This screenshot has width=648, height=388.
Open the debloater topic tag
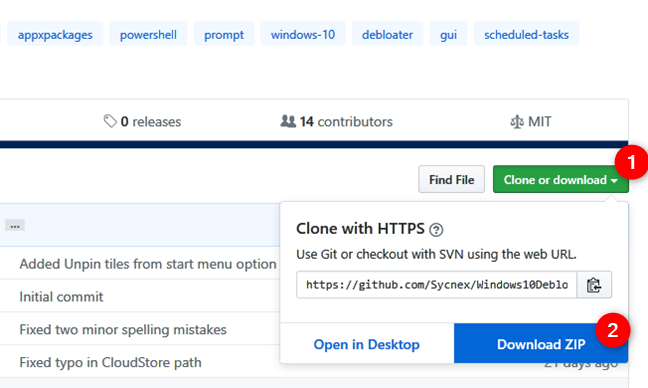point(388,34)
